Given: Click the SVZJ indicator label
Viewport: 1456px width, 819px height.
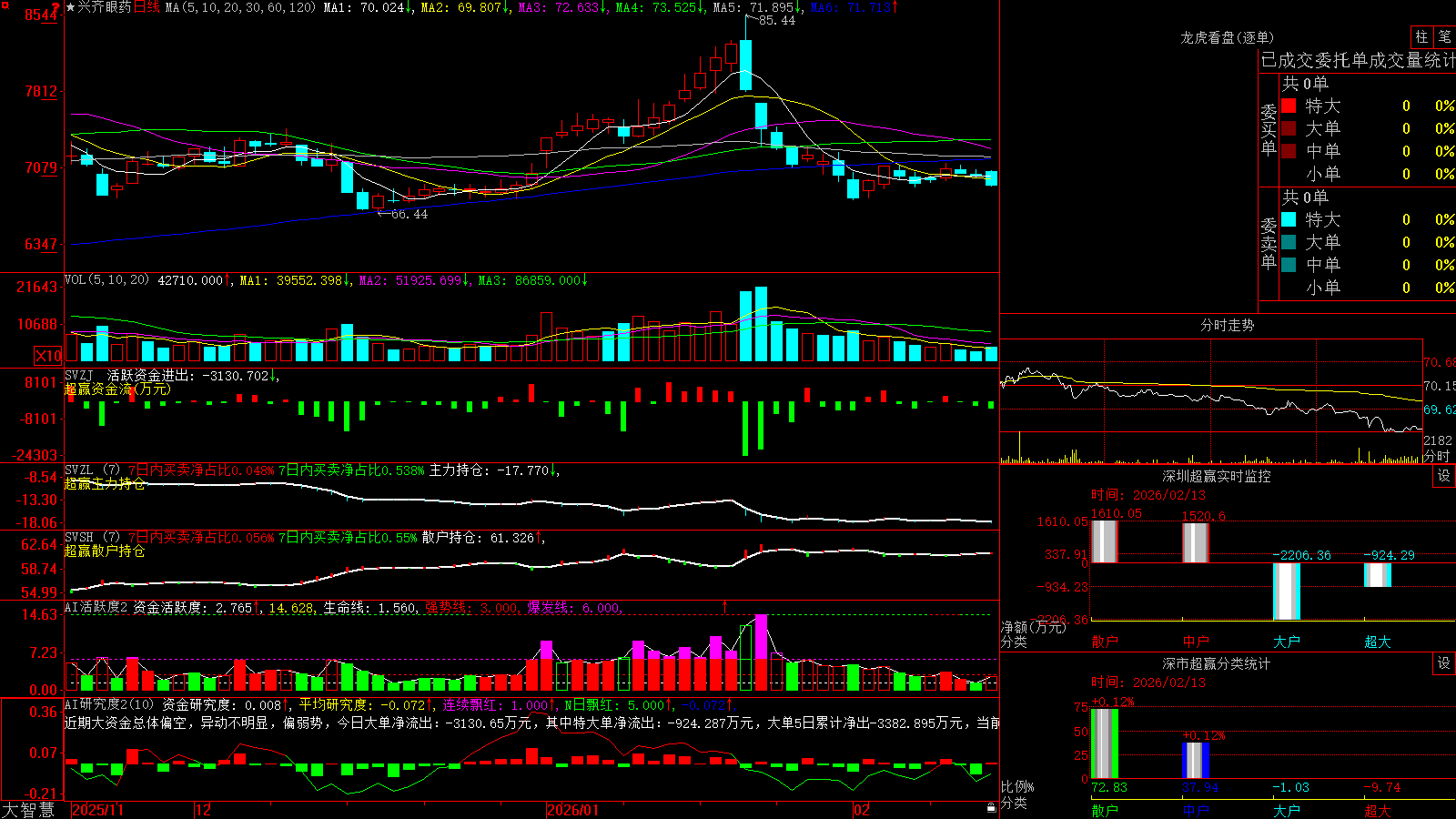Looking at the screenshot, I should pos(79,375).
